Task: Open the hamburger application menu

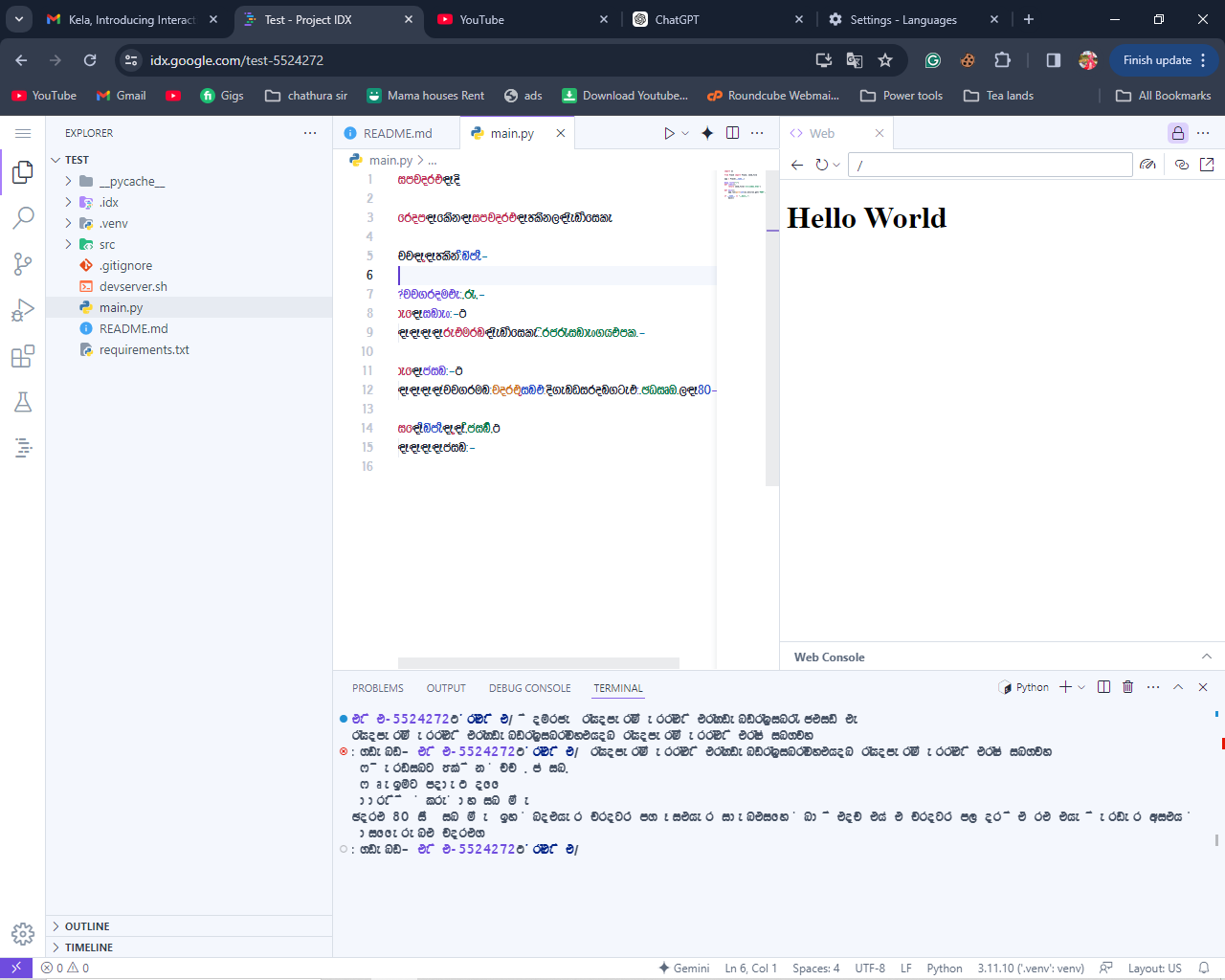Action: click(23, 133)
